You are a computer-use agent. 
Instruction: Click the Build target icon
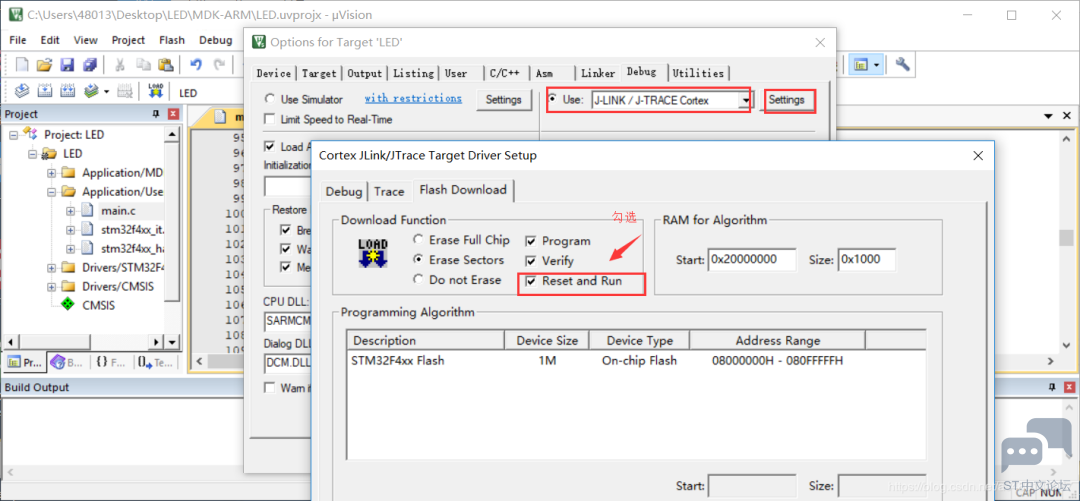click(x=45, y=91)
